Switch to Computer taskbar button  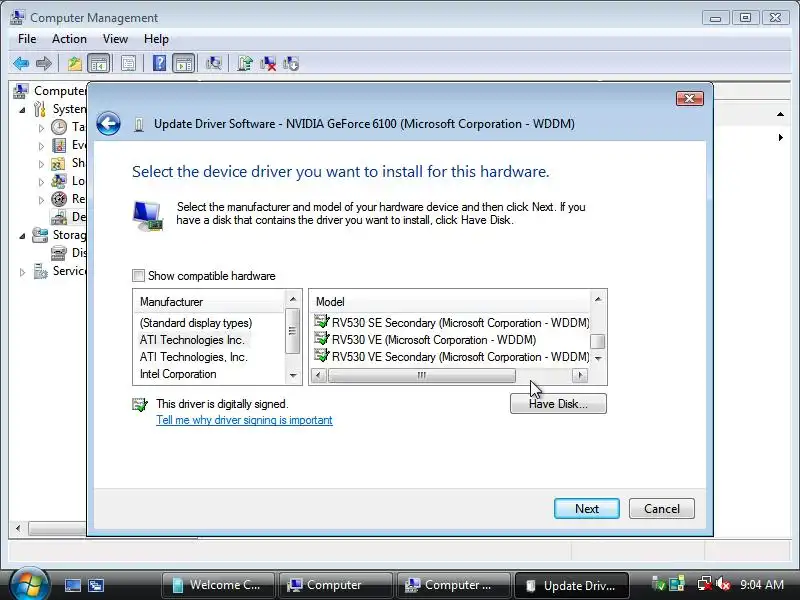tap(336, 585)
